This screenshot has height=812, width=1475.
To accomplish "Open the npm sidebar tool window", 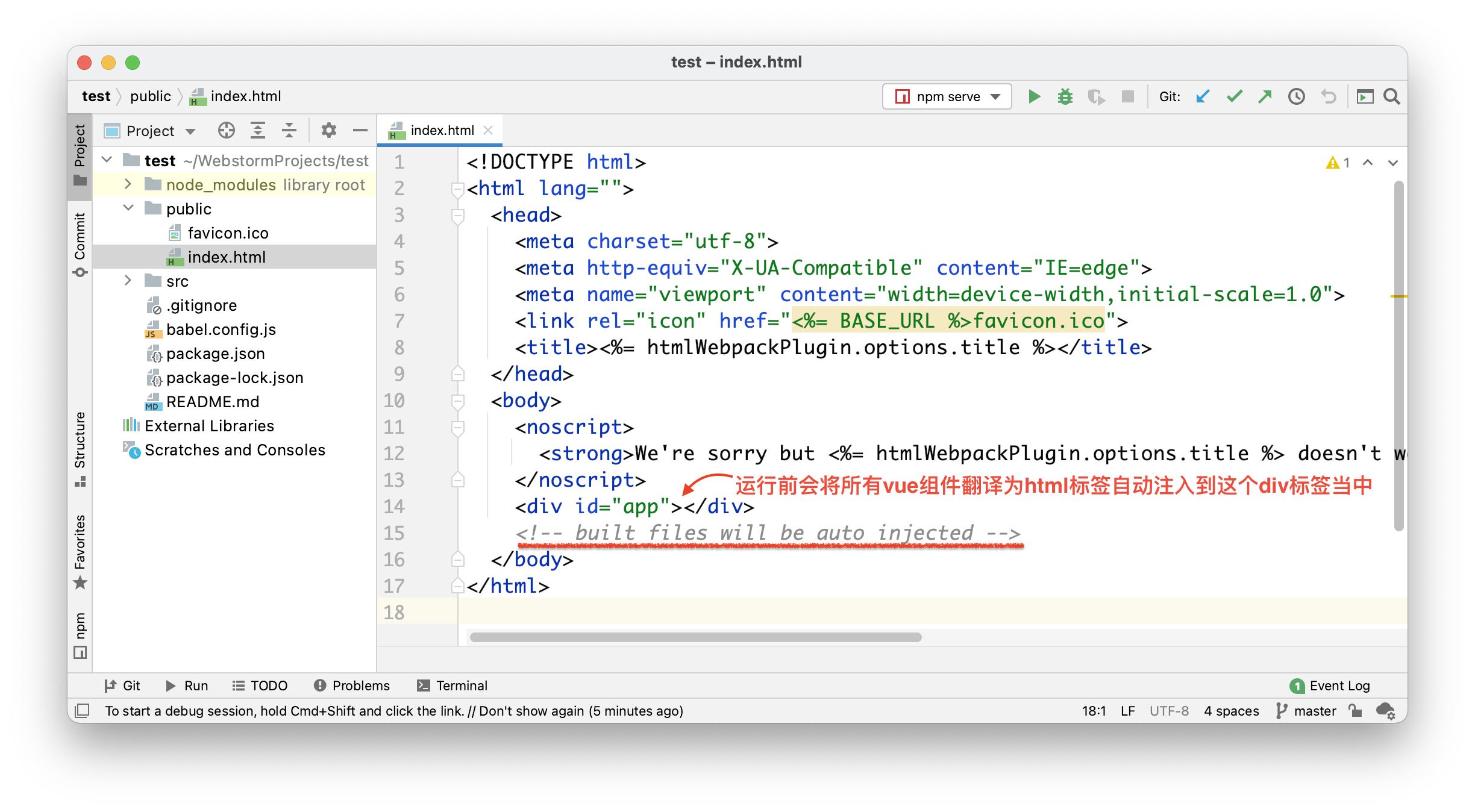I will 80,635.
